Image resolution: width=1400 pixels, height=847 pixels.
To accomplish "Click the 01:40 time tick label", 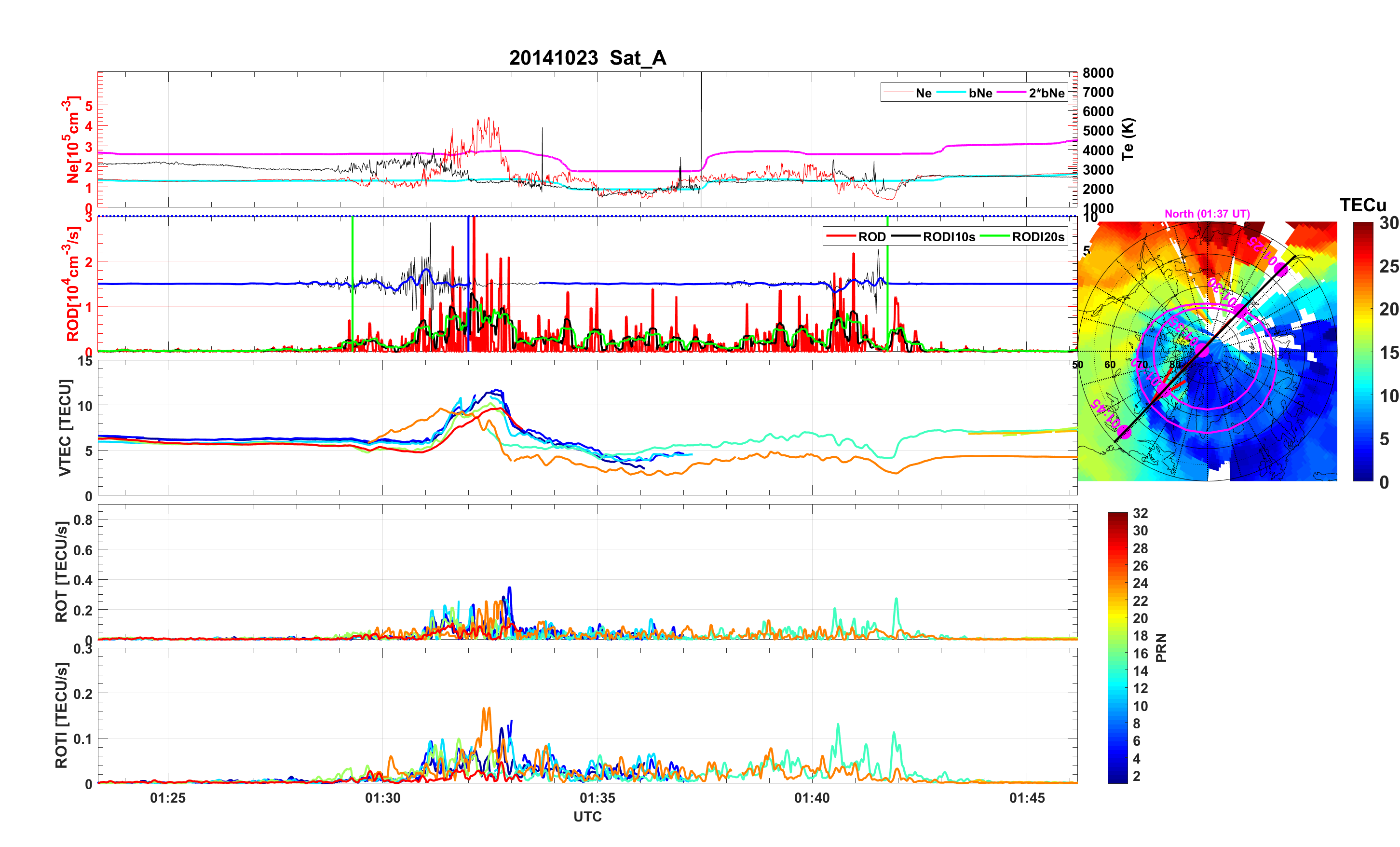I will [x=812, y=797].
